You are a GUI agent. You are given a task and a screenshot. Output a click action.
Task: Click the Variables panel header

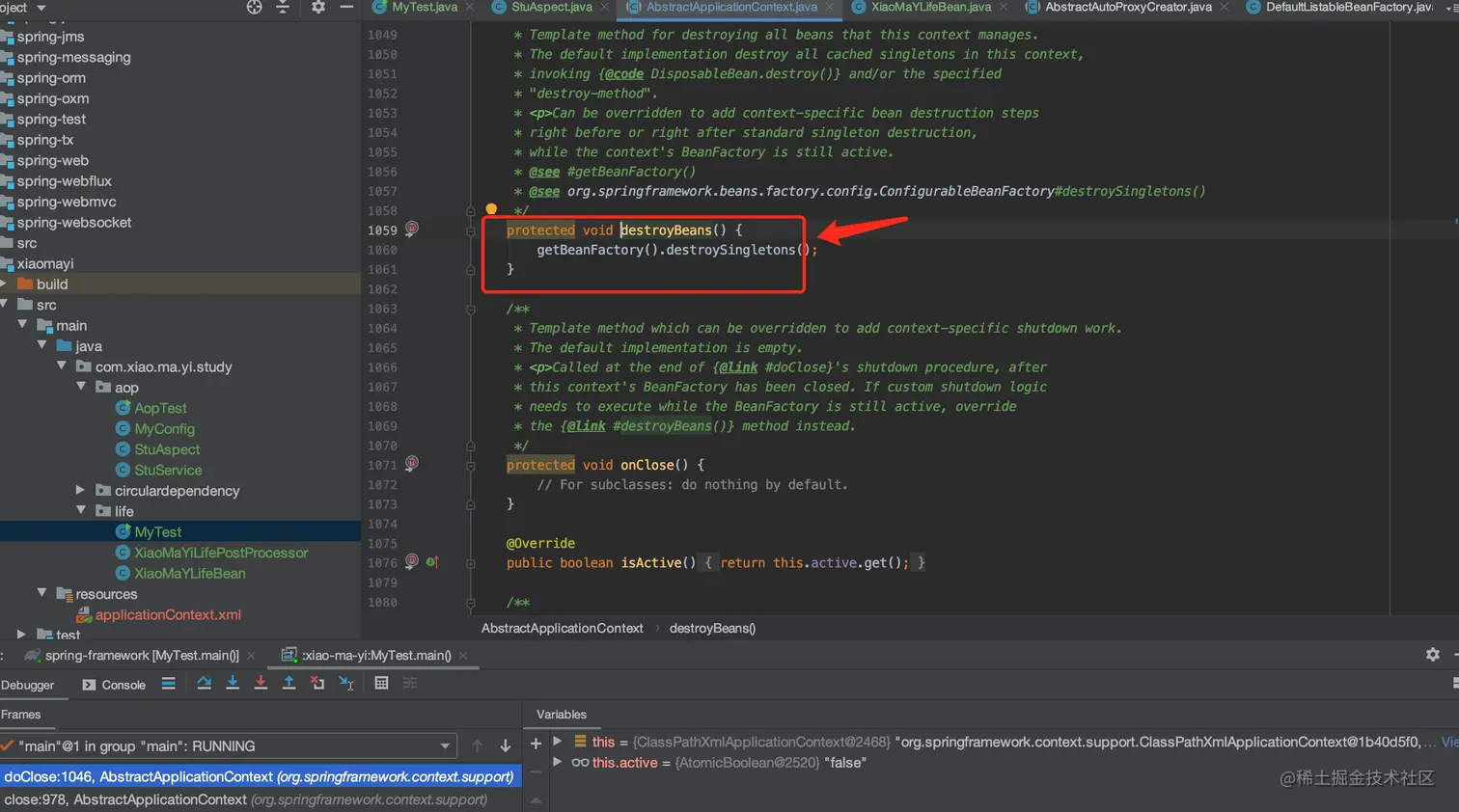tap(562, 715)
